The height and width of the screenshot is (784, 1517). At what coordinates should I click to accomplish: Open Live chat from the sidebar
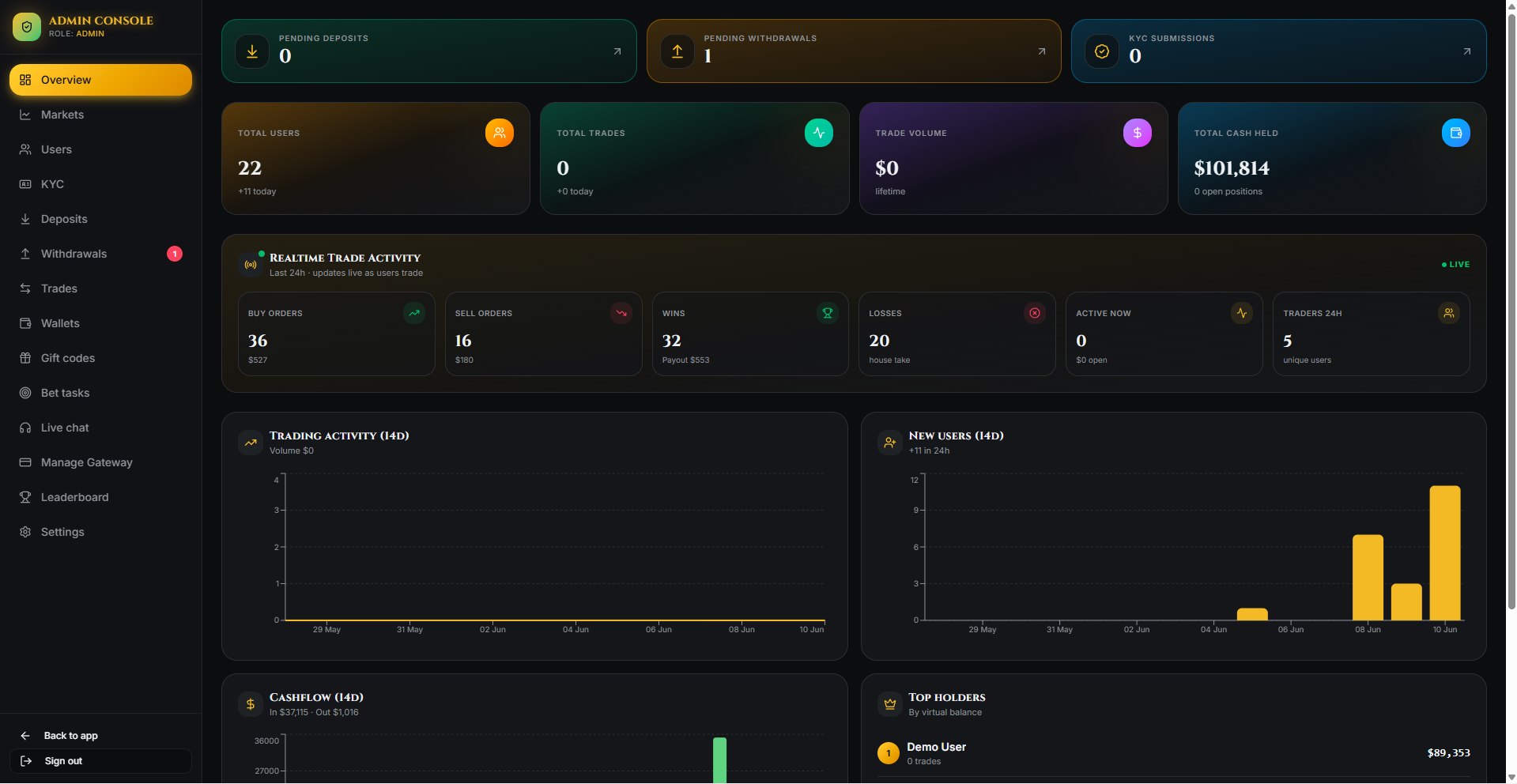point(100,428)
